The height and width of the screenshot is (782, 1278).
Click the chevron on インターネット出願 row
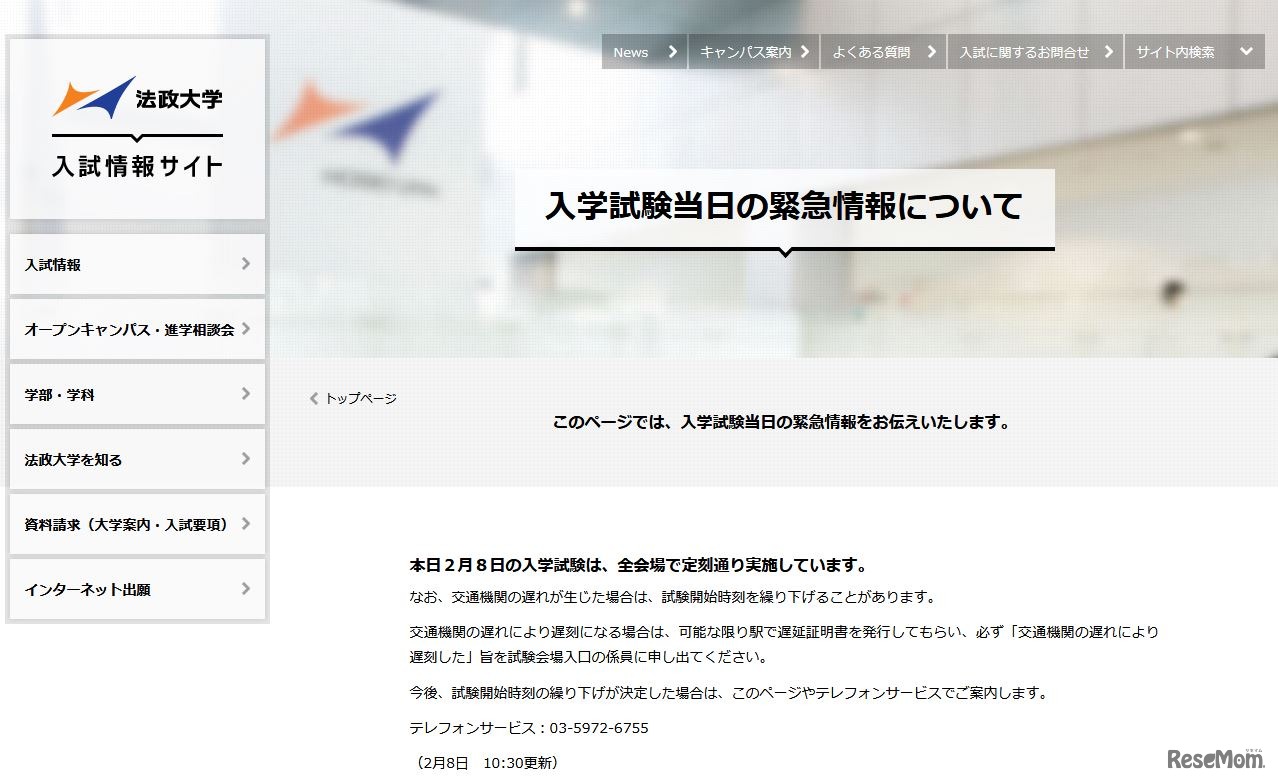point(246,589)
